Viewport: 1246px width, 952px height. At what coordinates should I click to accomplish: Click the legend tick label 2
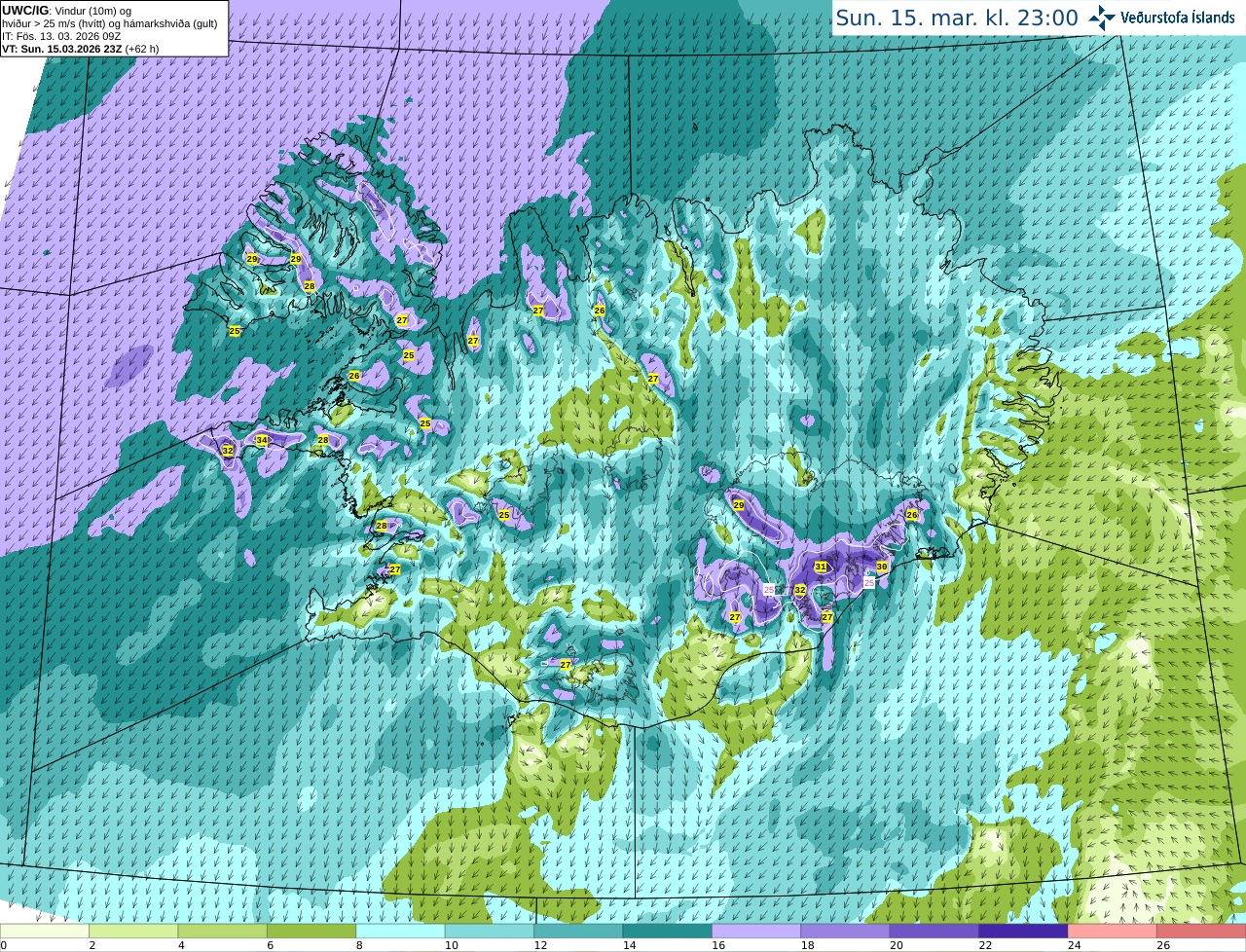point(92,945)
